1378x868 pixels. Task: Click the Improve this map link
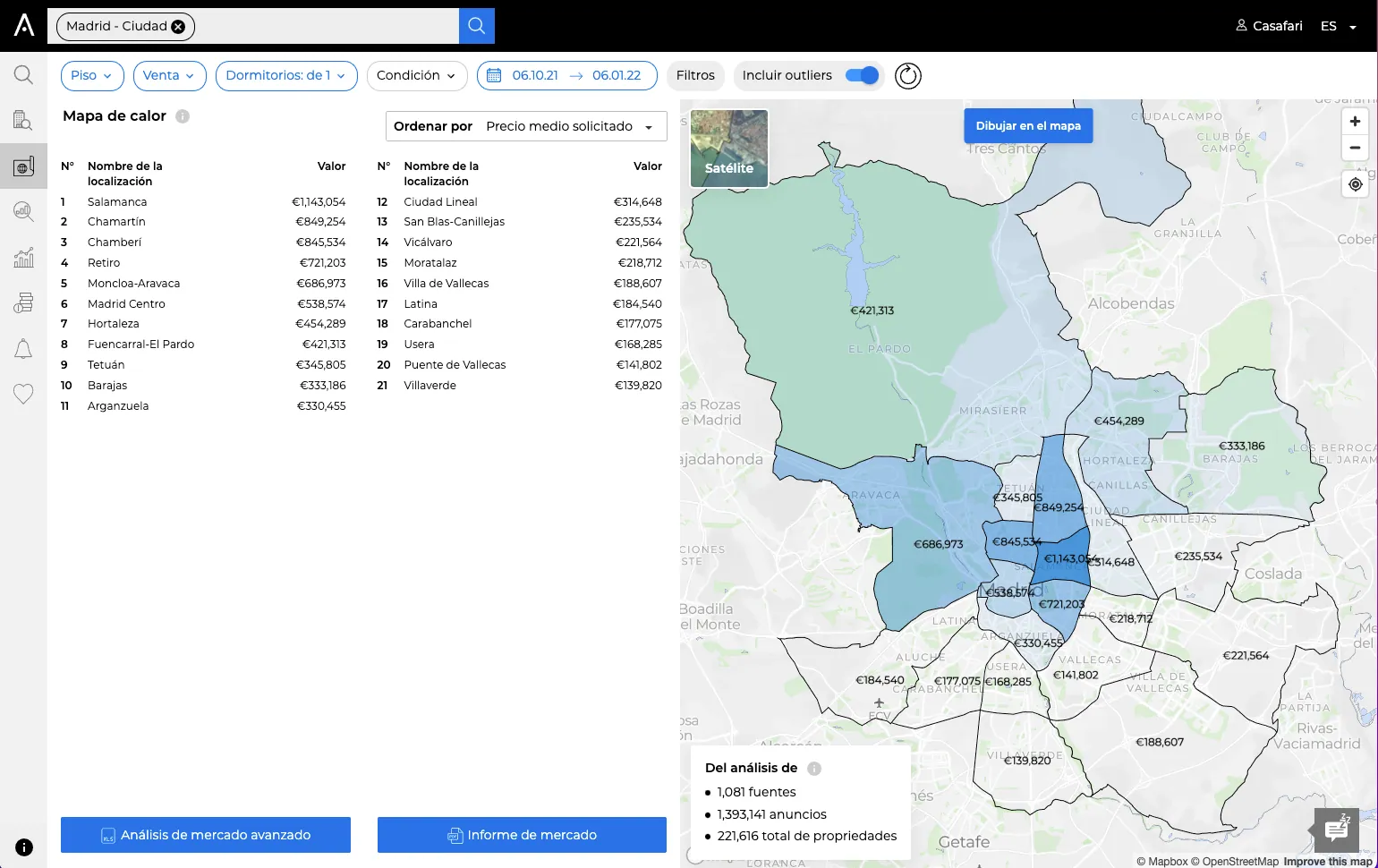[x=1328, y=862]
